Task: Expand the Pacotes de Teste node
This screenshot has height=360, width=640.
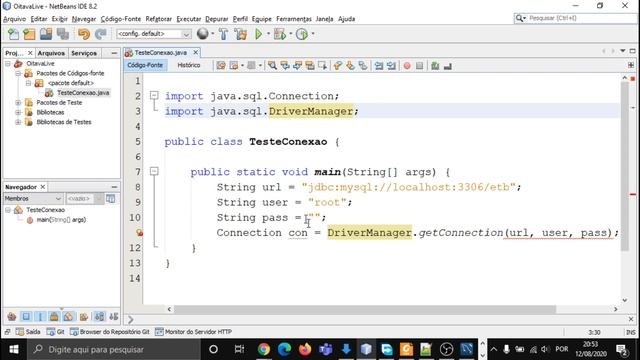Action: pyautogui.click(x=18, y=103)
